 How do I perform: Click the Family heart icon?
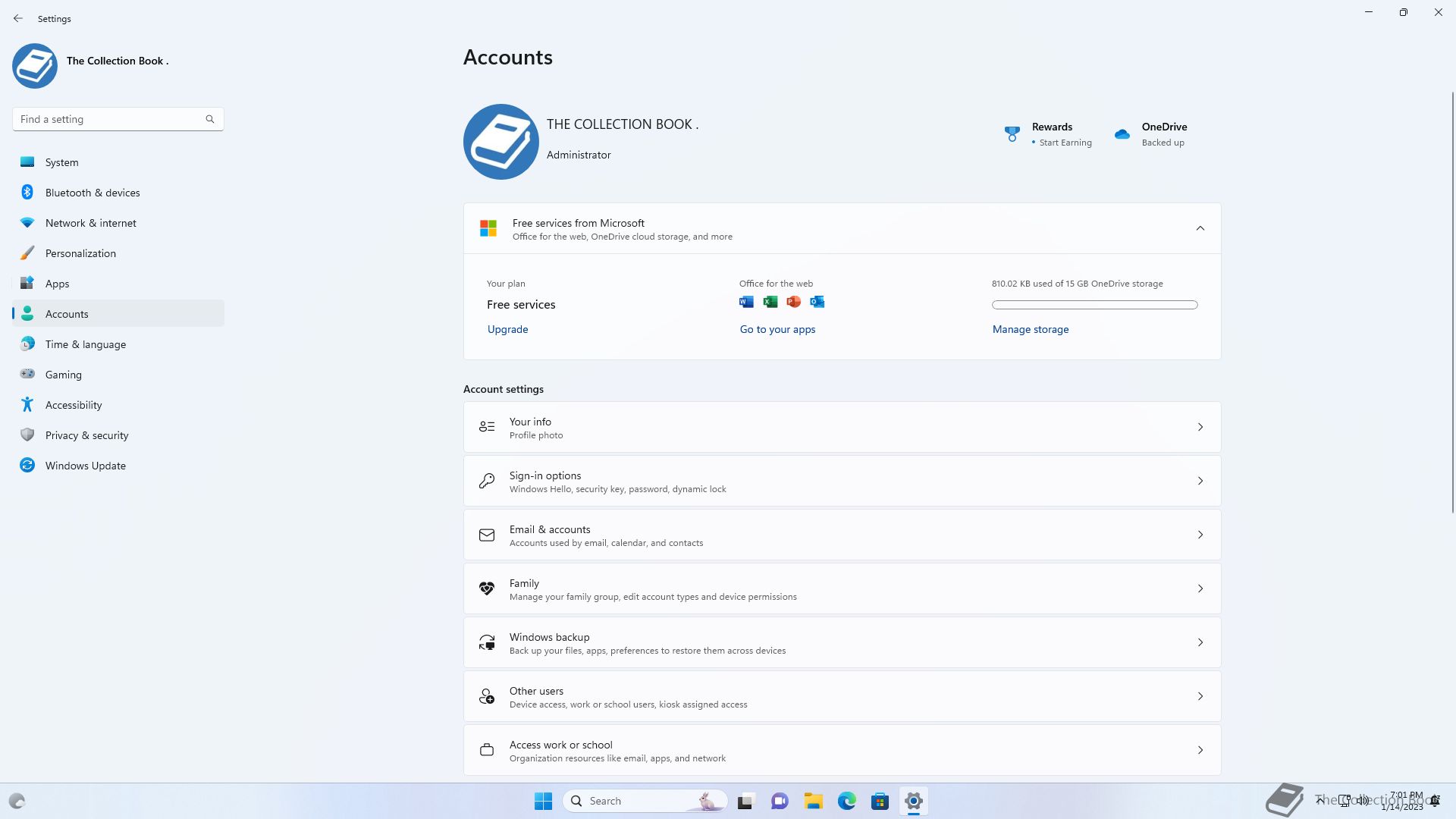pyautogui.click(x=487, y=588)
